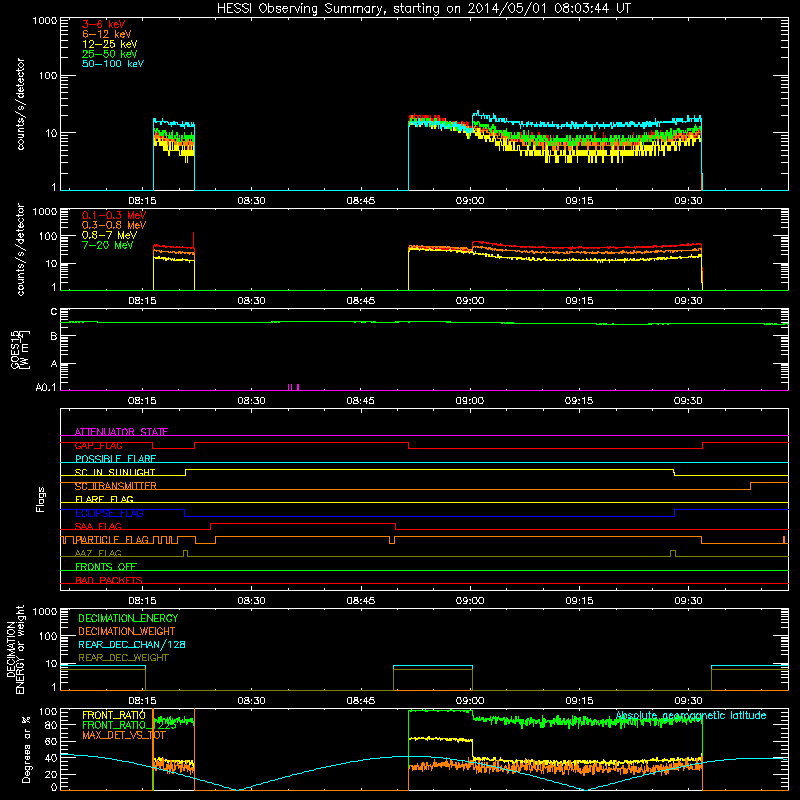The image size is (800, 800).
Task: Click the 0.8-7 MeV legend label
Action: 109,235
